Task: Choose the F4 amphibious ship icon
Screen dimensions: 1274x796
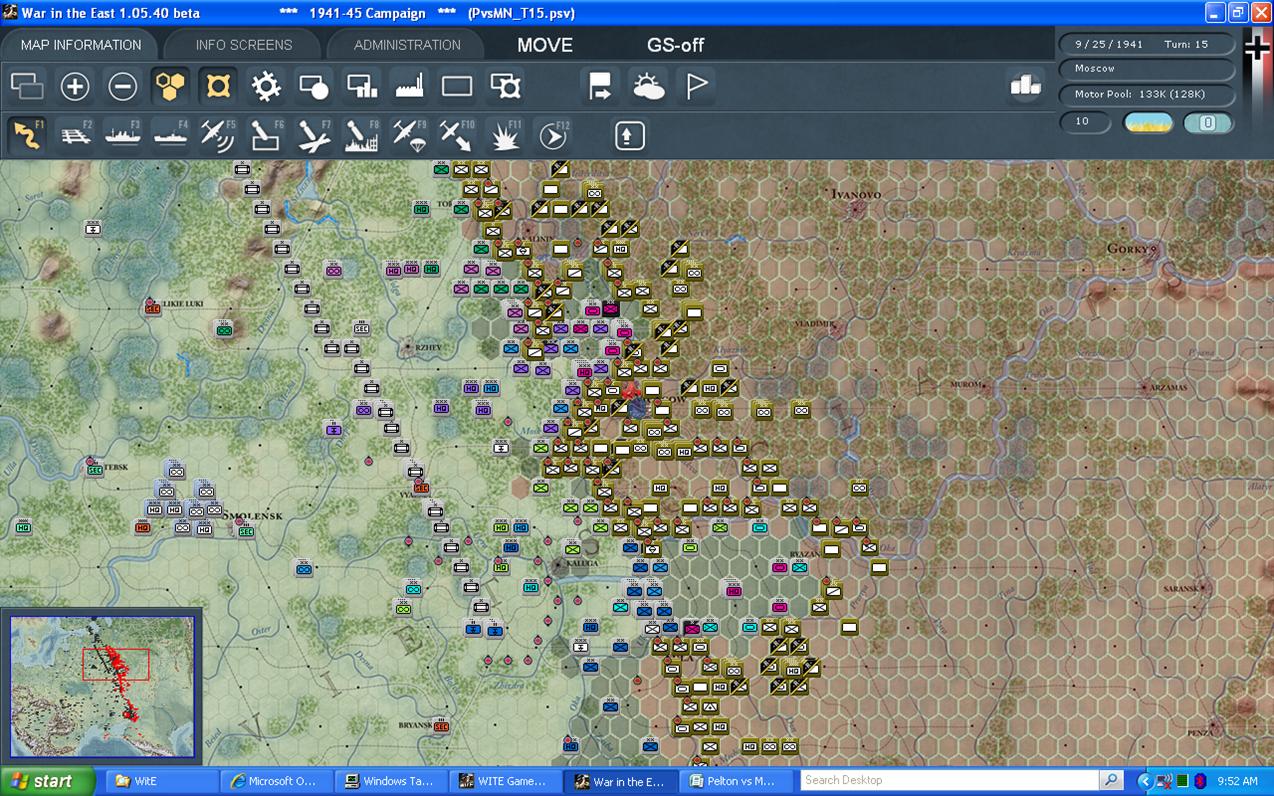Action: coord(171,135)
